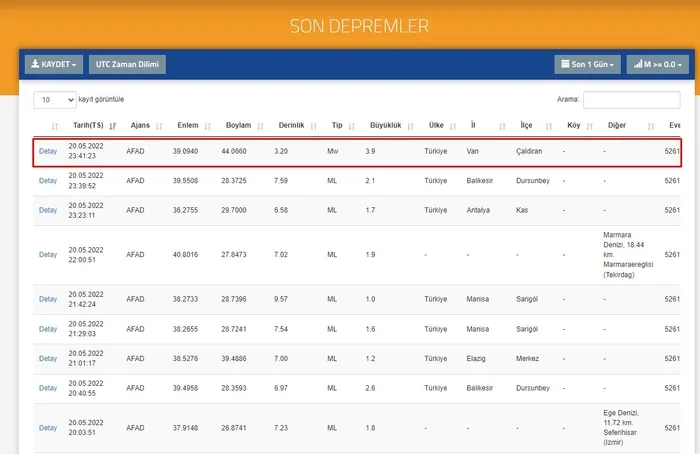Screen dimensions: 700x454
Task: Sort by the Ajans column sort icon
Action: (x=159, y=126)
